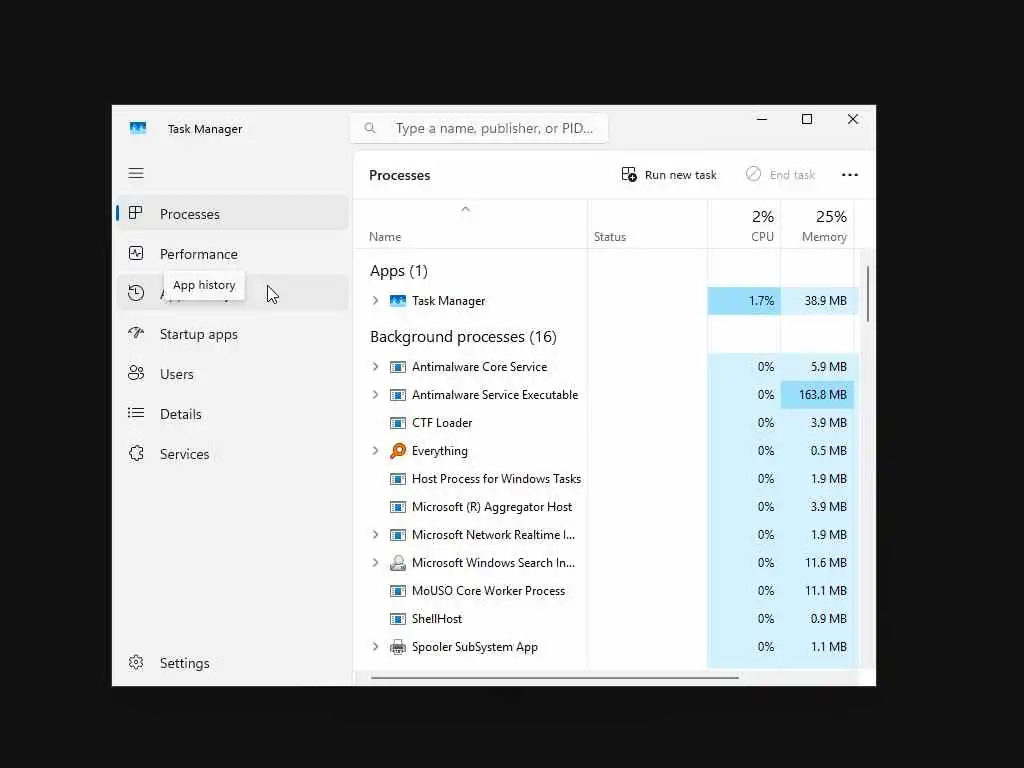1024x768 pixels.
Task: Click the Users people icon
Action: click(136, 374)
